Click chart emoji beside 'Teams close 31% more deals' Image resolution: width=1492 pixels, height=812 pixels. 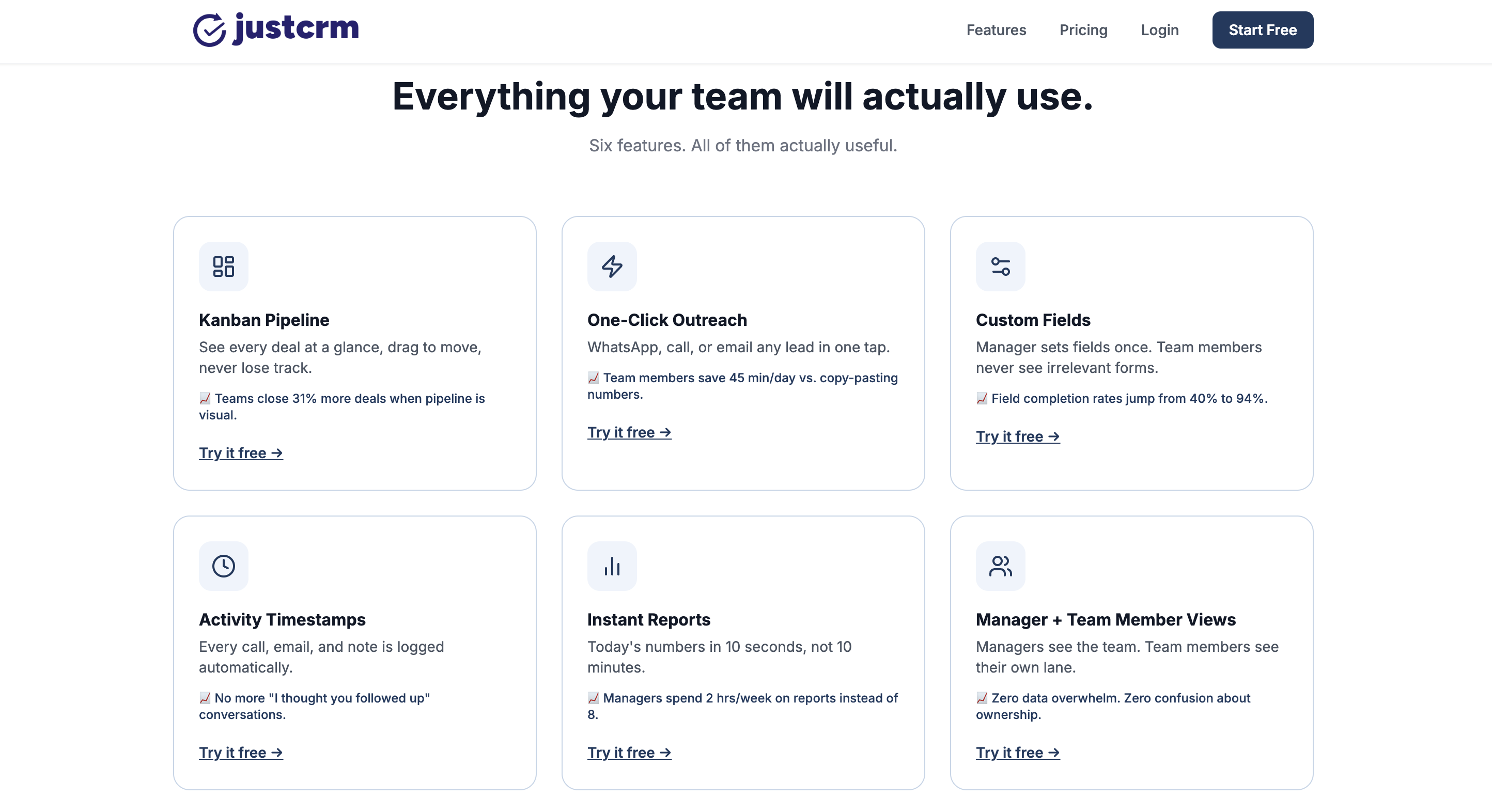(x=205, y=398)
